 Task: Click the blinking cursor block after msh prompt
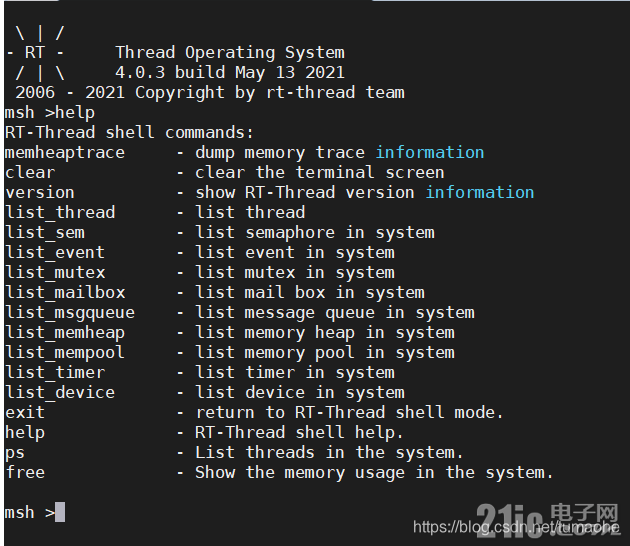click(60, 512)
